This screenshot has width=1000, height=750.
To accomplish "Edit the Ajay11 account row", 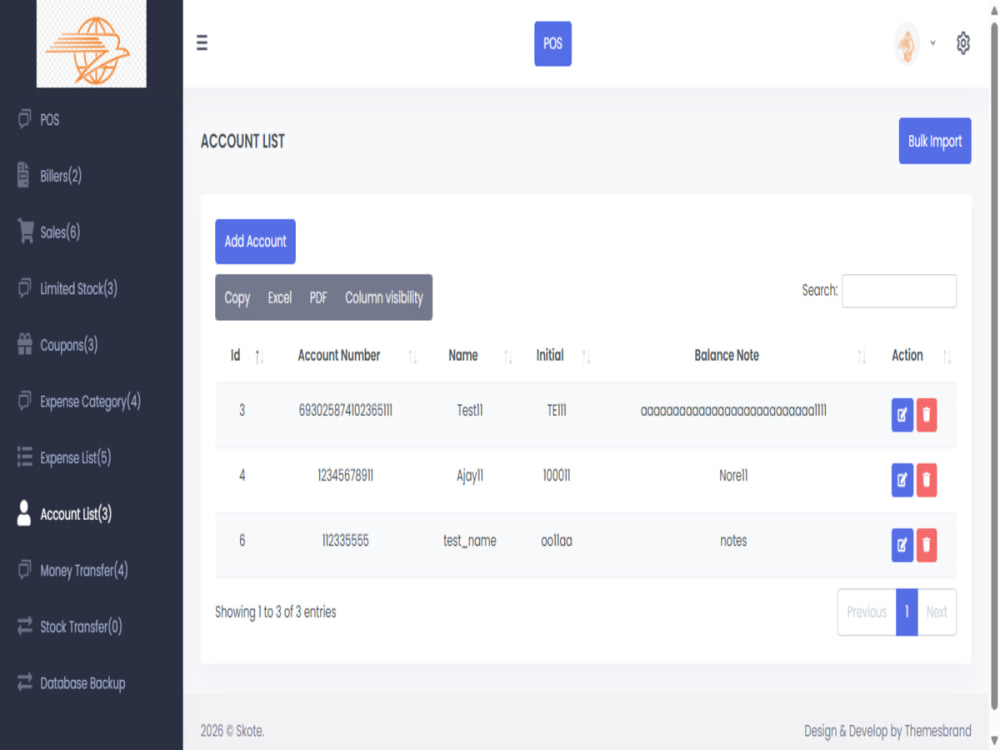I will pyautogui.click(x=902, y=480).
